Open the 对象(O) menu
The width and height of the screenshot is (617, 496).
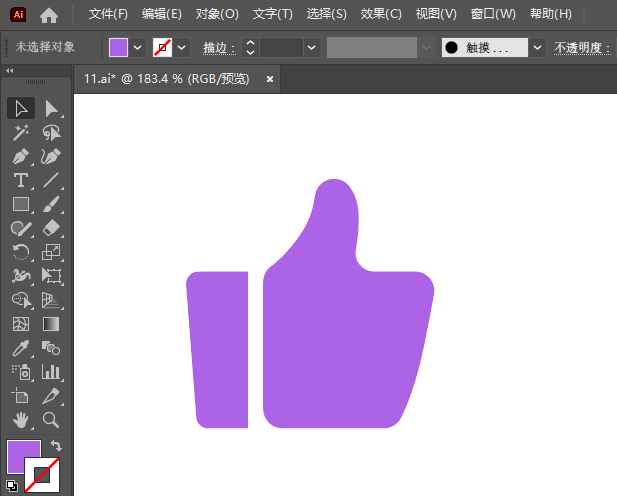pyautogui.click(x=217, y=14)
